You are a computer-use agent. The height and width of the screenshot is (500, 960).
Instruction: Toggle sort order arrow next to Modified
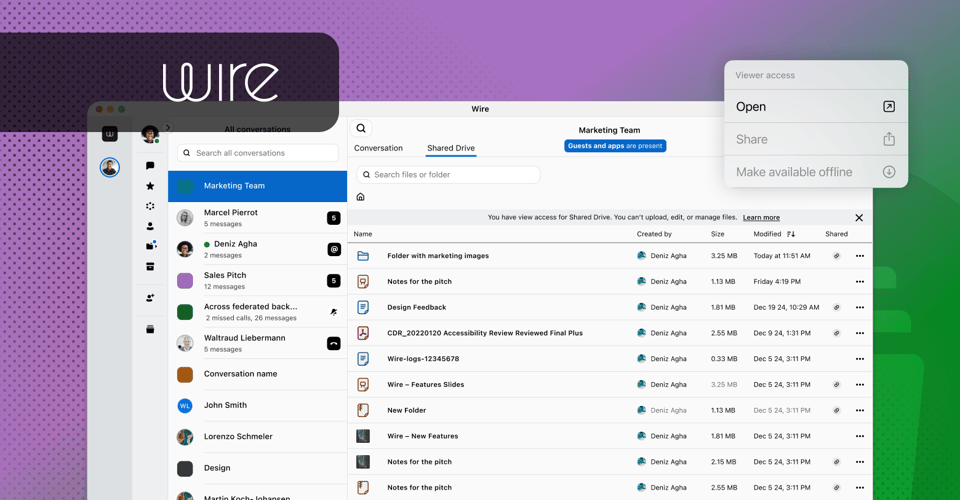pos(791,234)
